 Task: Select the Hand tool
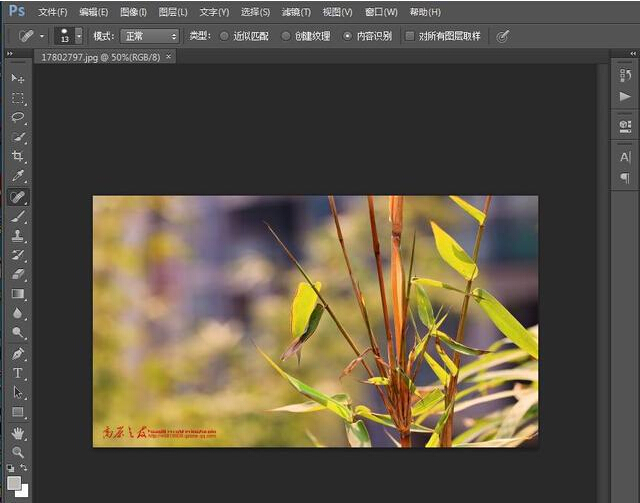18,433
